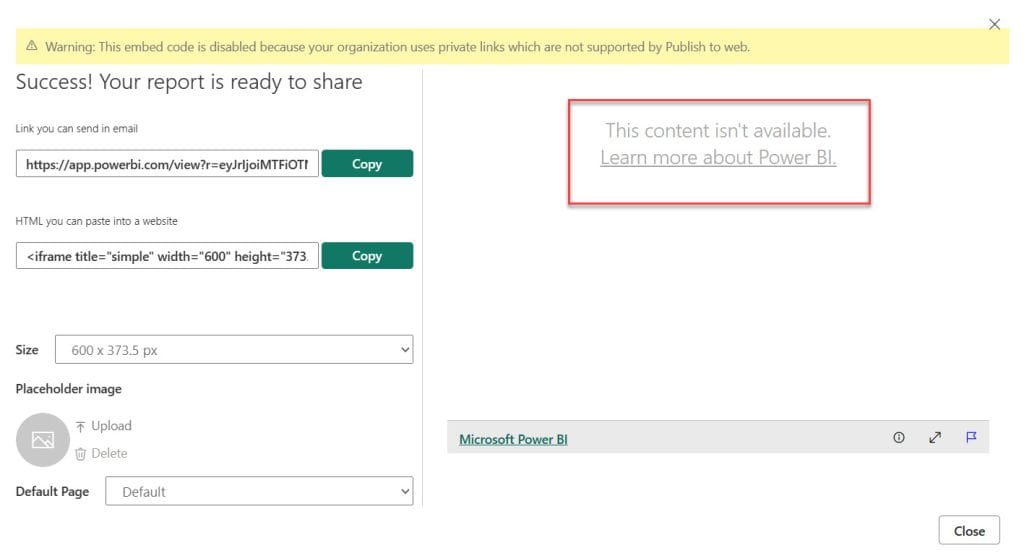Open Learn more about Power BI link
This screenshot has height=556, width=1024.
pos(718,157)
